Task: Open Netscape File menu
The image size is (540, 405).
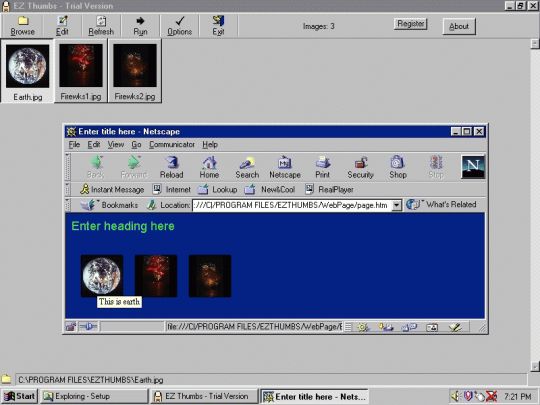Action: [x=74, y=145]
